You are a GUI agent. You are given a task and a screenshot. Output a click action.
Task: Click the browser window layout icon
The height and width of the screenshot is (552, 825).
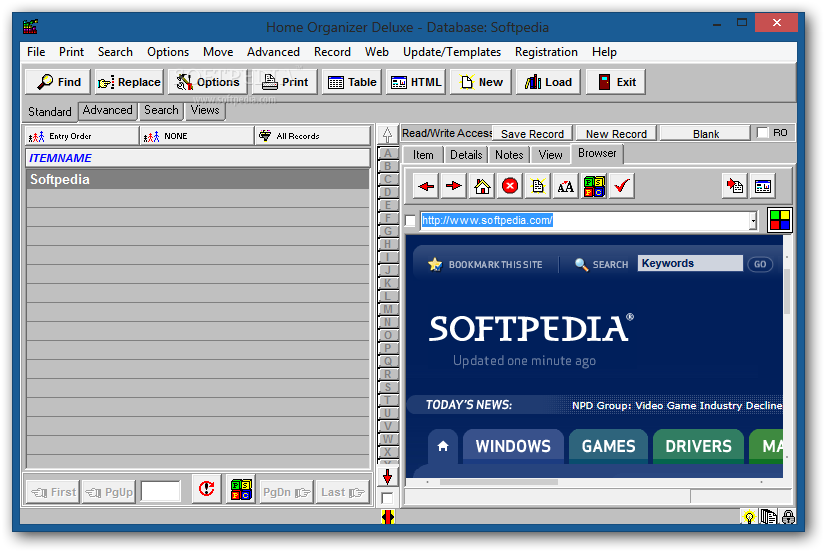click(762, 186)
